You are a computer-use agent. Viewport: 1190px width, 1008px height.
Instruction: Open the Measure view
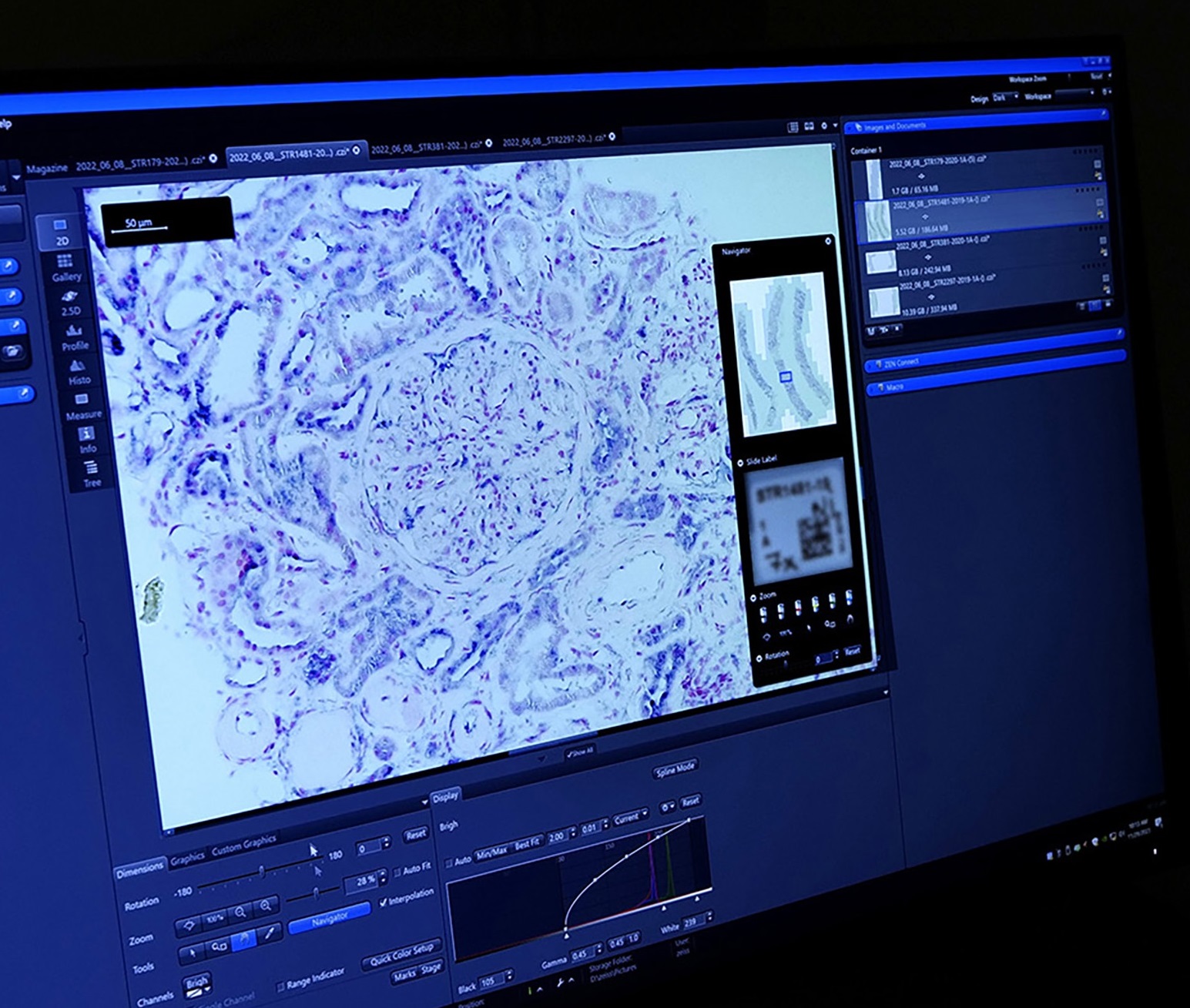coord(83,407)
